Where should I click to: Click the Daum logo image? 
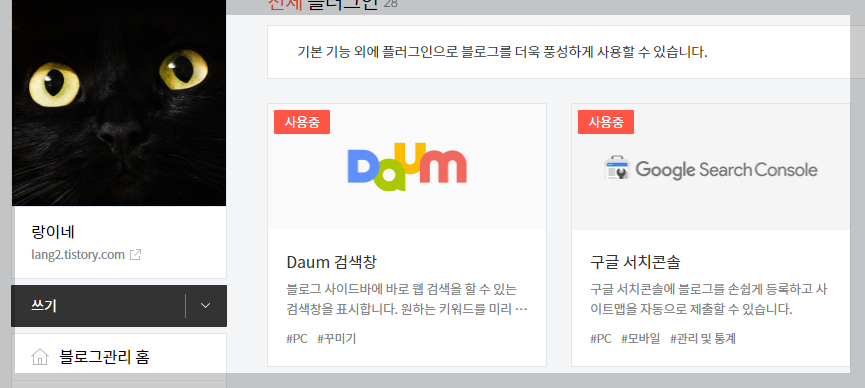407,167
